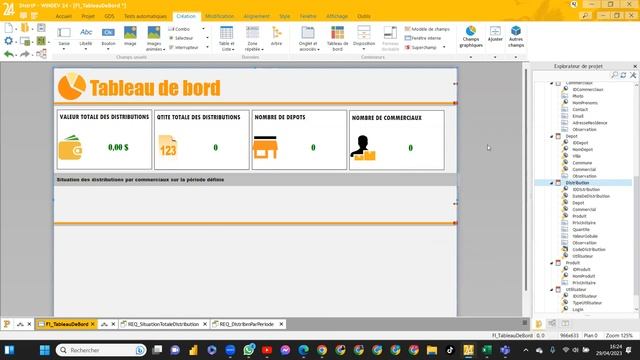Insert a Saisie edit control
The width and height of the screenshot is (640, 360).
tap(64, 36)
